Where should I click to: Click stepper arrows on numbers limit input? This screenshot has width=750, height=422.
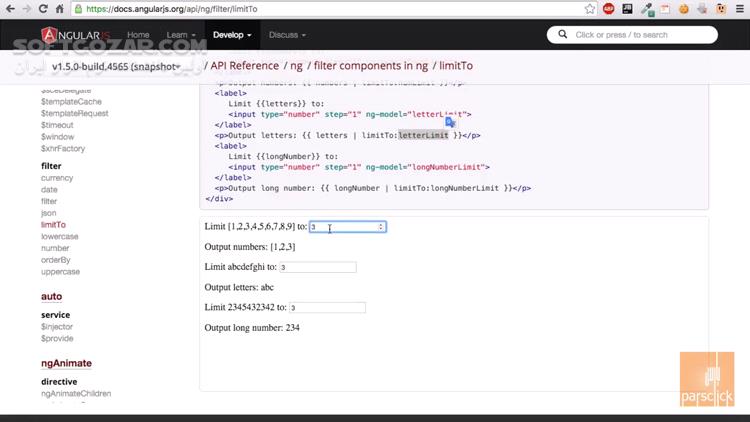coord(381,227)
